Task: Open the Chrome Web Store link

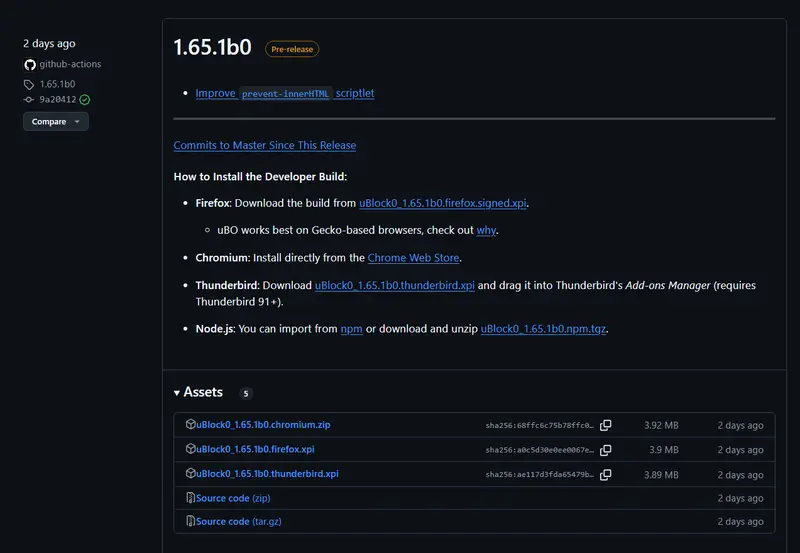Action: pos(413,258)
